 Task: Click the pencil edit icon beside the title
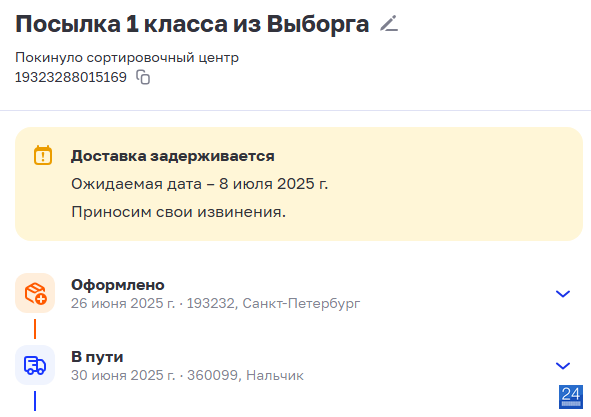coord(389,23)
